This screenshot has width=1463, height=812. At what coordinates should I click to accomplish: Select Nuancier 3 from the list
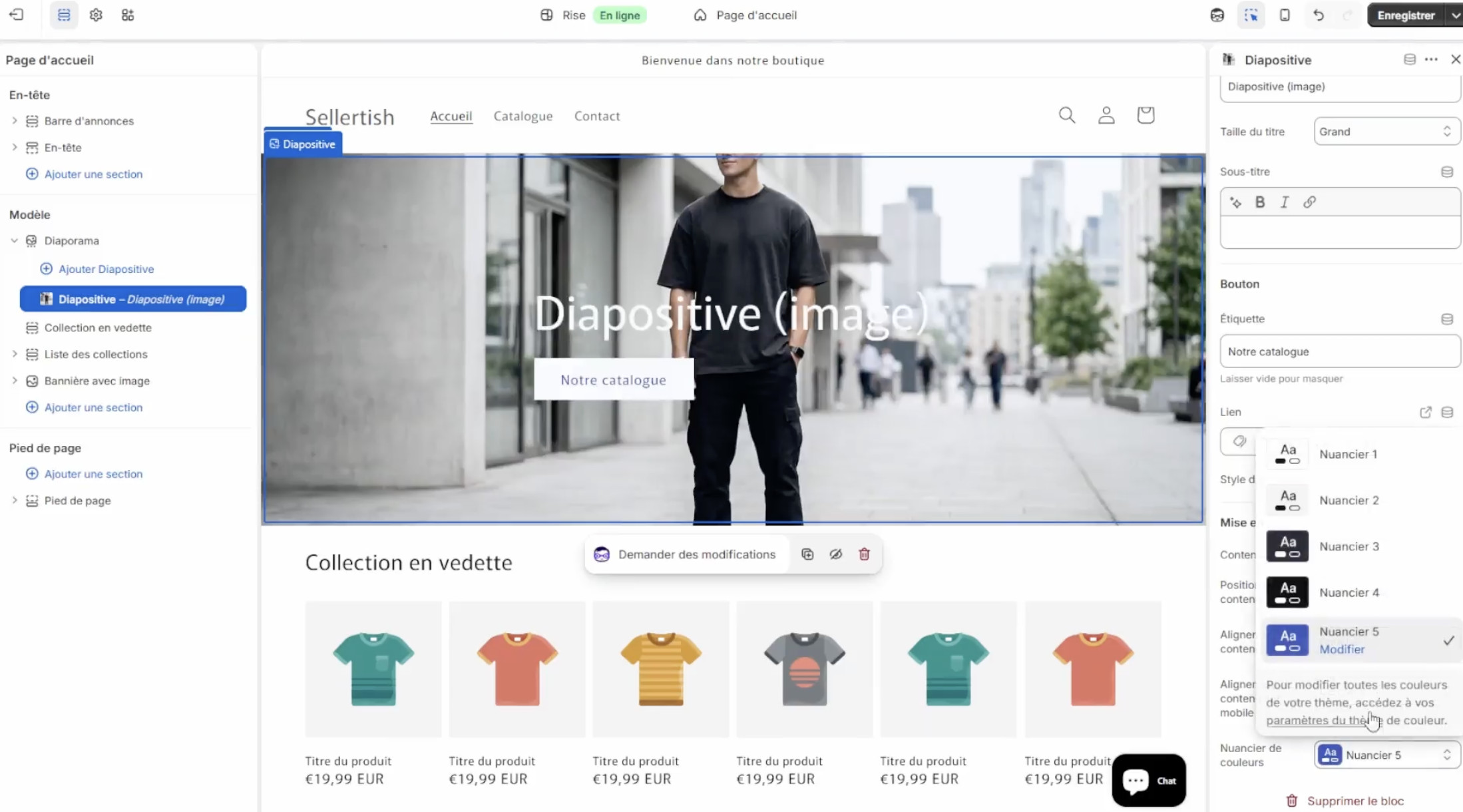pyautogui.click(x=1349, y=546)
